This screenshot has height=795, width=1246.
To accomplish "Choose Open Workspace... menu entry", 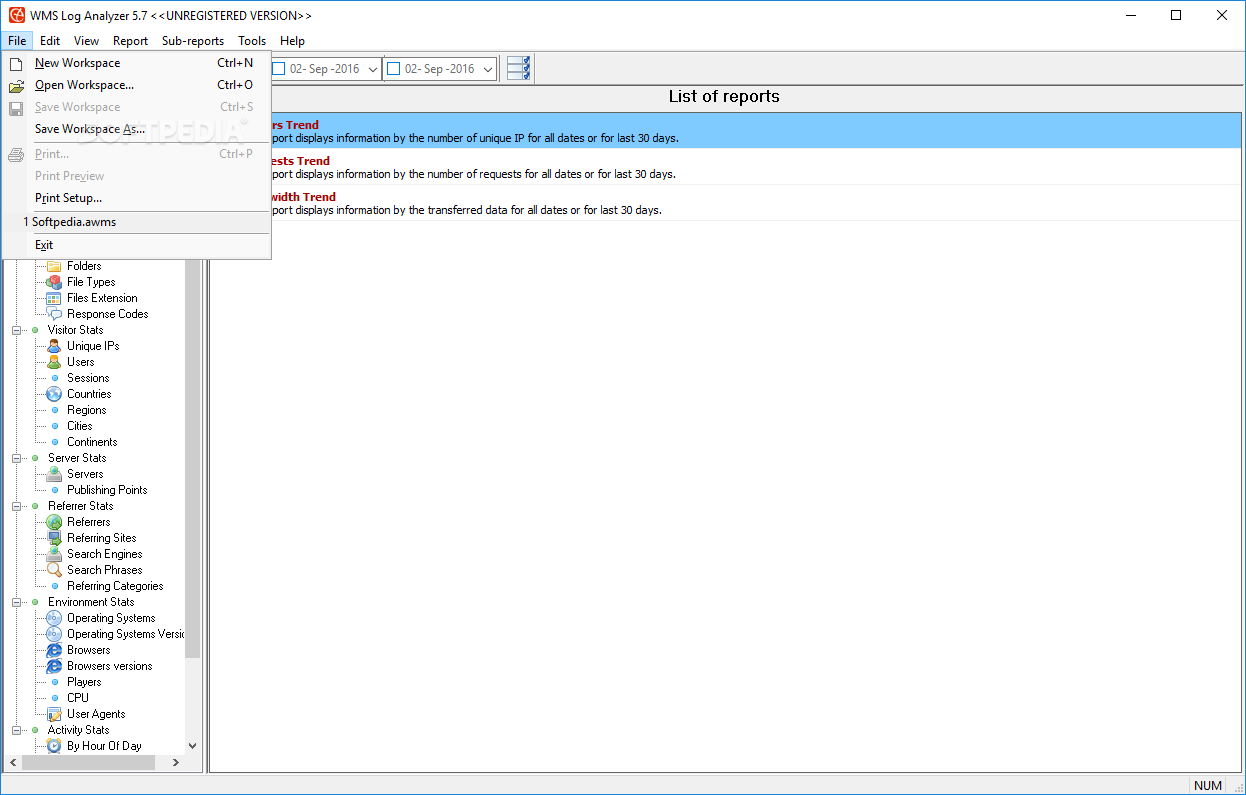I will (x=137, y=85).
